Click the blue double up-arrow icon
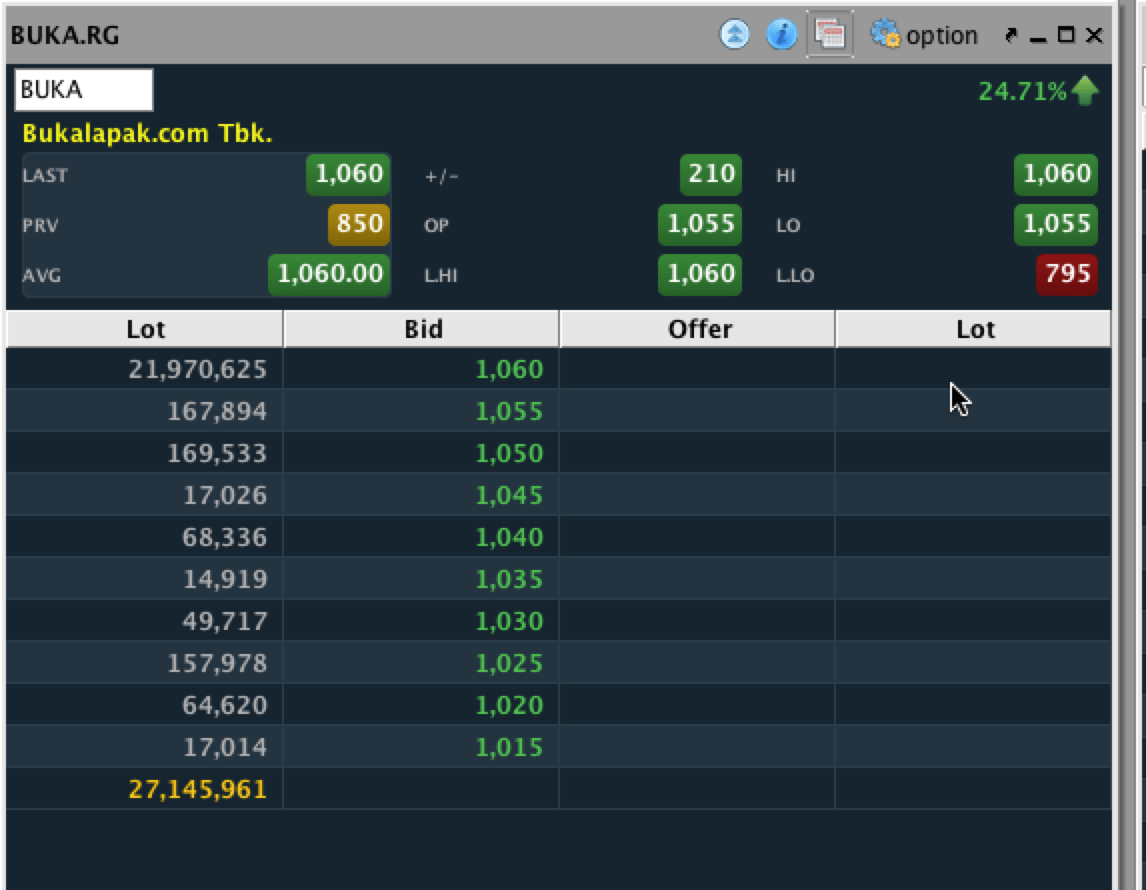 735,34
